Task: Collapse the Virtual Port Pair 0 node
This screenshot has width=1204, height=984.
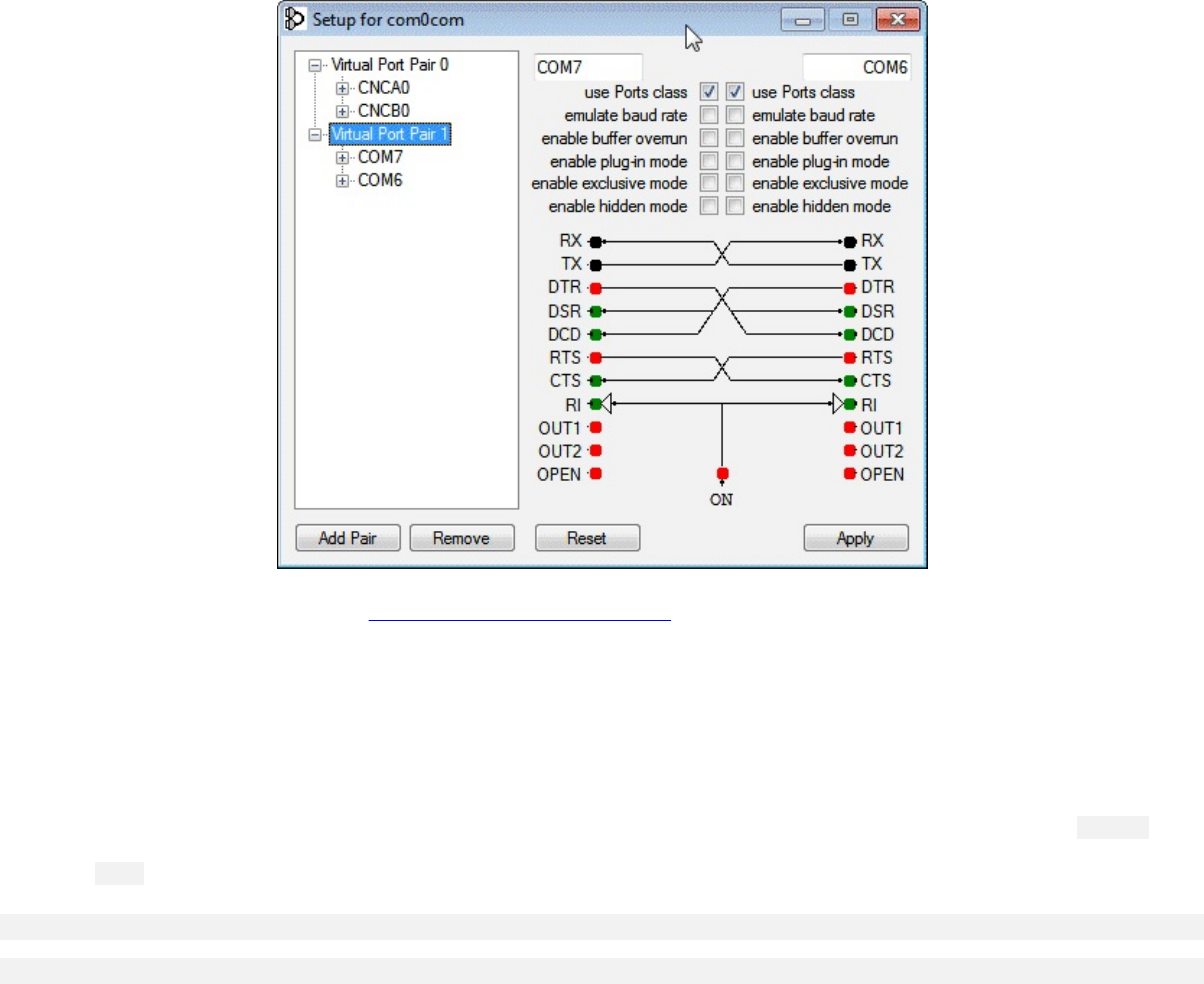Action: point(316,65)
